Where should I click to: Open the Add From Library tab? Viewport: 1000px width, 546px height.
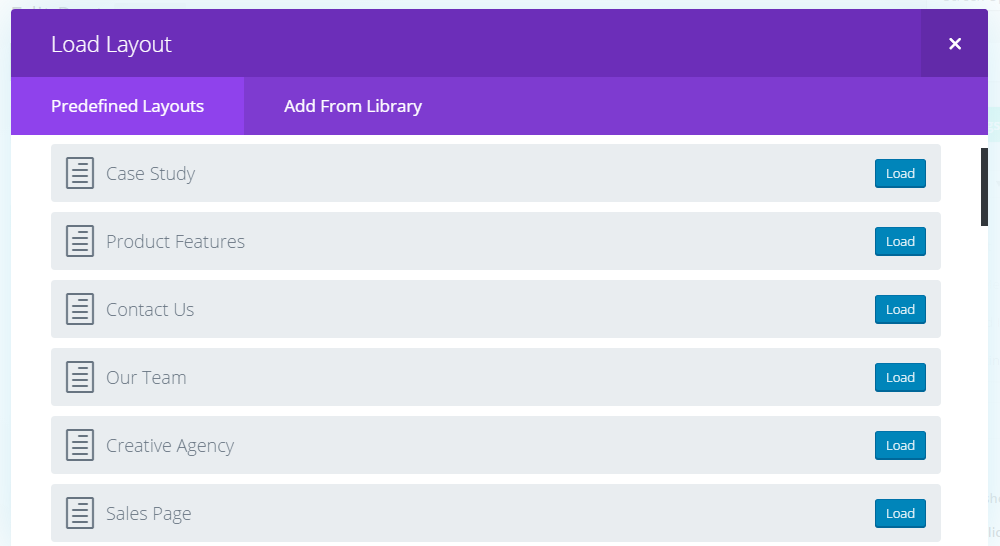click(352, 106)
